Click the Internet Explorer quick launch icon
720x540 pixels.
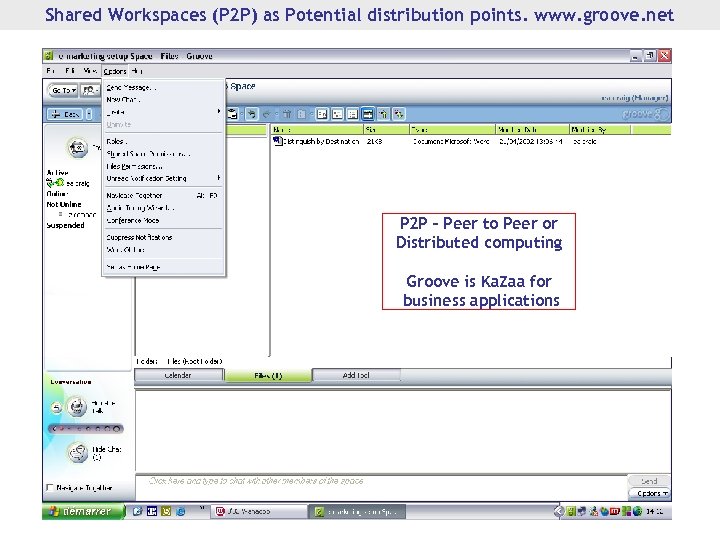[181, 512]
